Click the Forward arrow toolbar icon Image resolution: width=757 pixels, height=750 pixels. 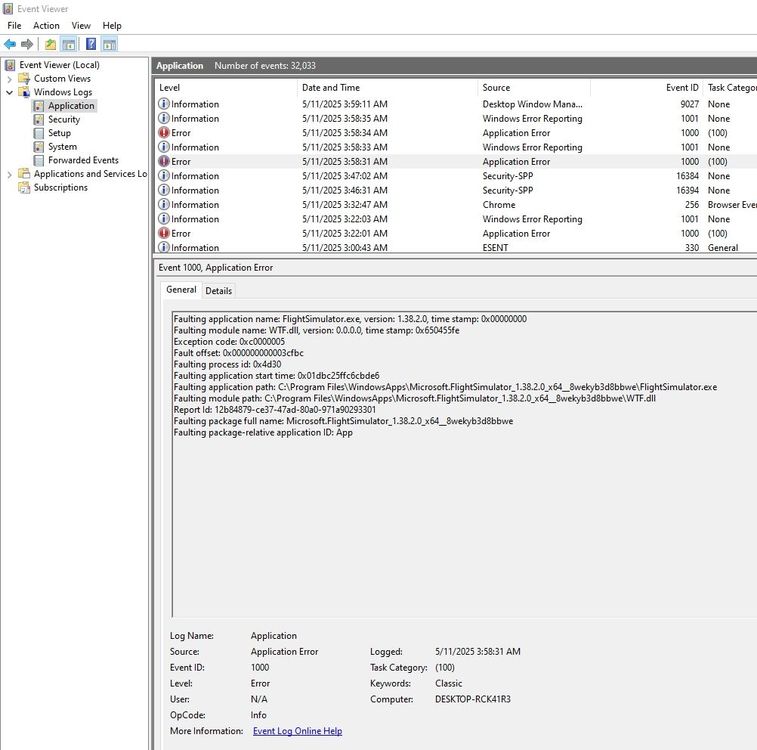click(27, 44)
